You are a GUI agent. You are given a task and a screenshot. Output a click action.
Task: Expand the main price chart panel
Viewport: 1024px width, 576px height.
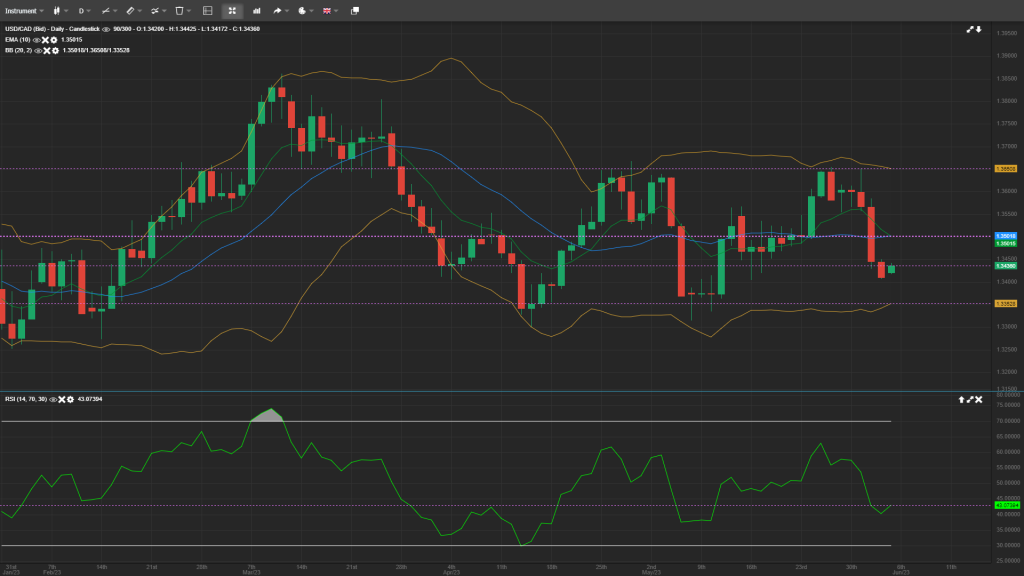pos(970,29)
